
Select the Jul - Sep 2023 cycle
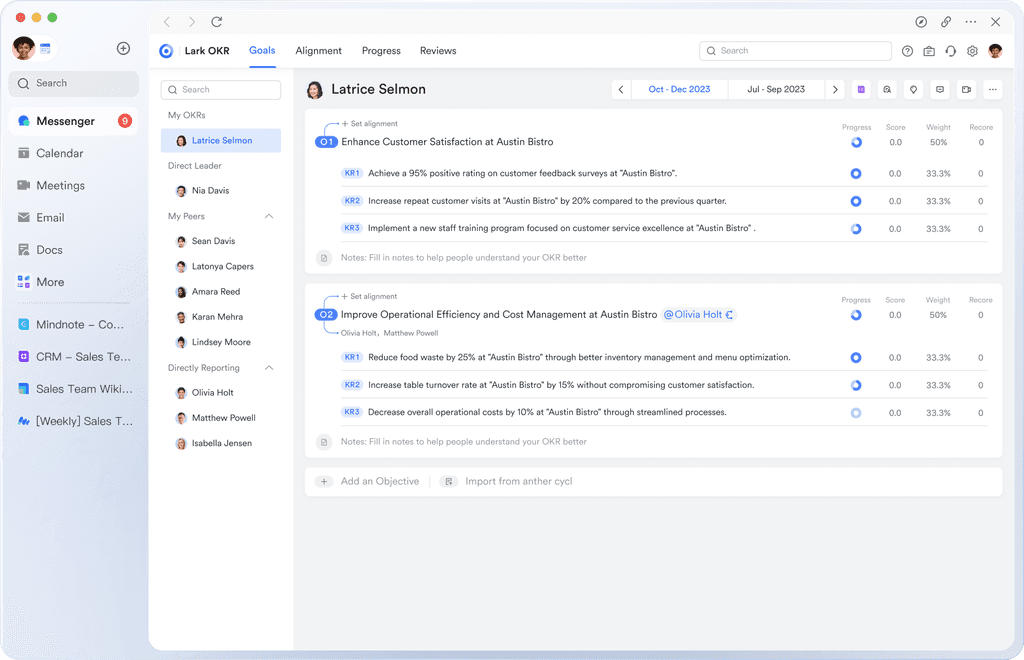[x=776, y=89]
